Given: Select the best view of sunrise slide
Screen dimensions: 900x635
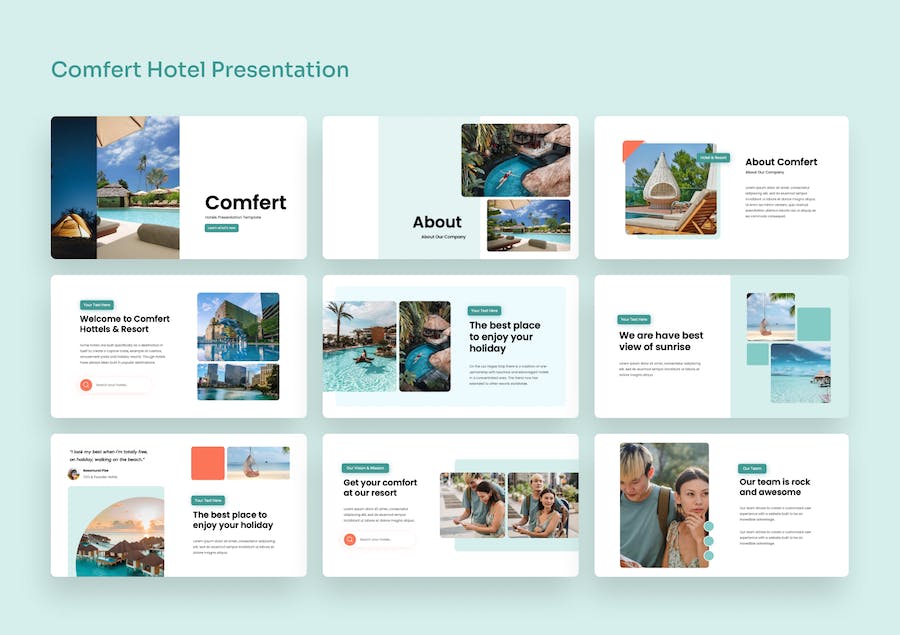Looking at the screenshot, I should [721, 346].
